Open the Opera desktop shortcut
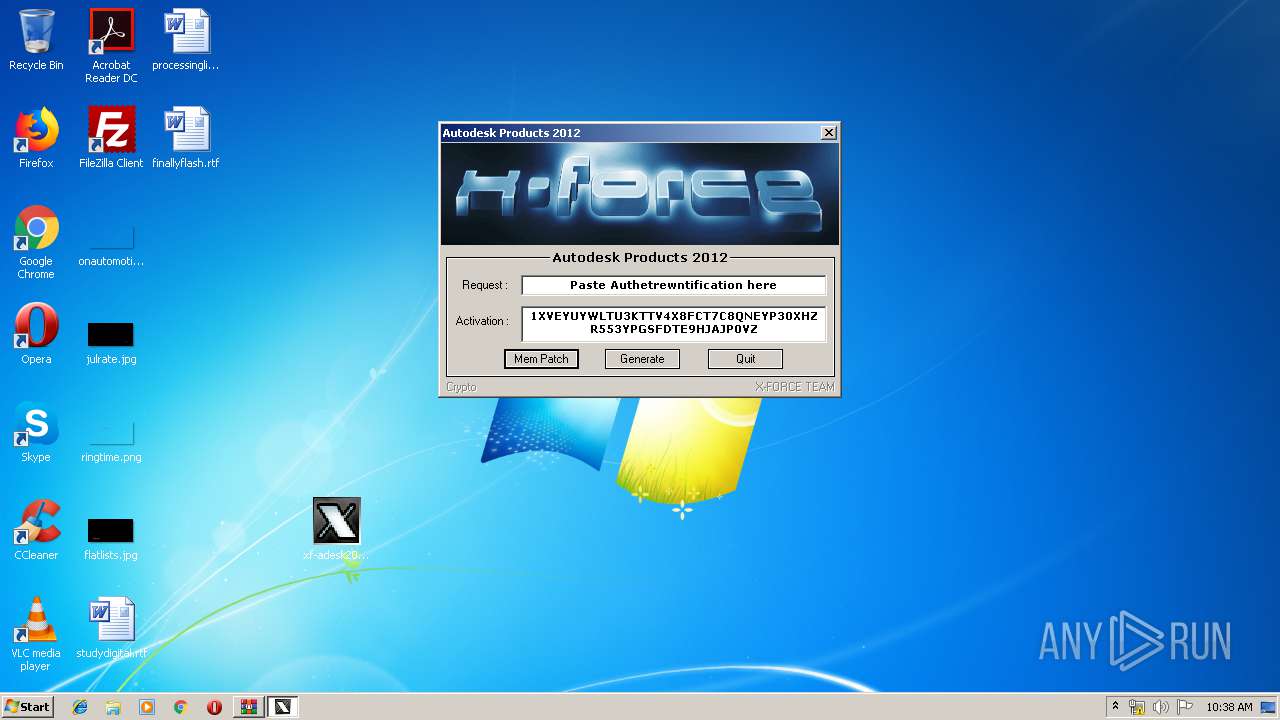The height and width of the screenshot is (720, 1280). coord(36,334)
